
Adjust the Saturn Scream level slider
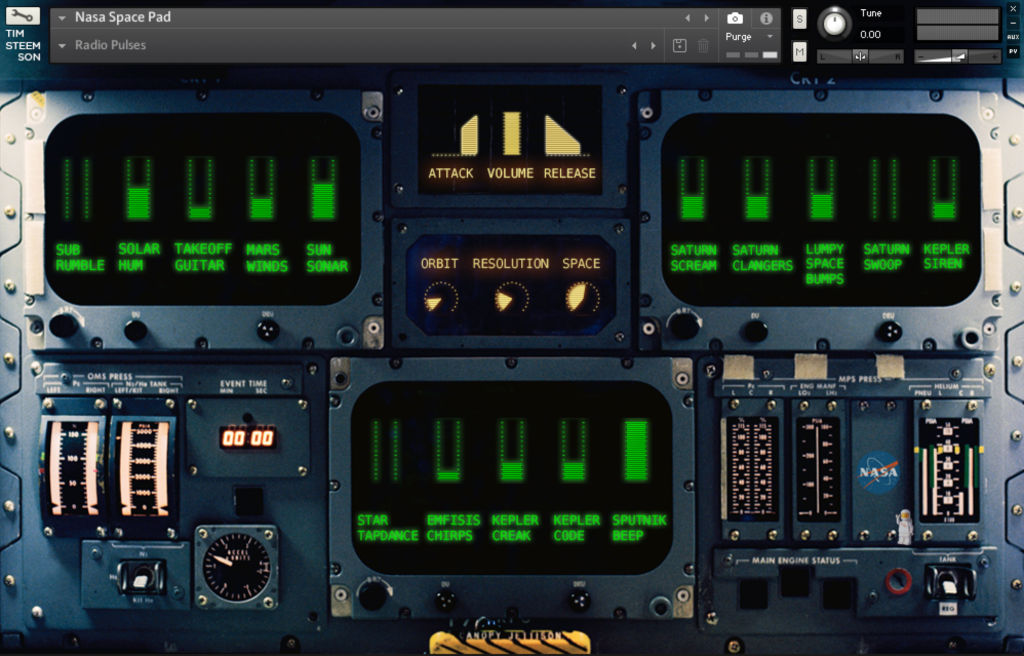click(692, 189)
